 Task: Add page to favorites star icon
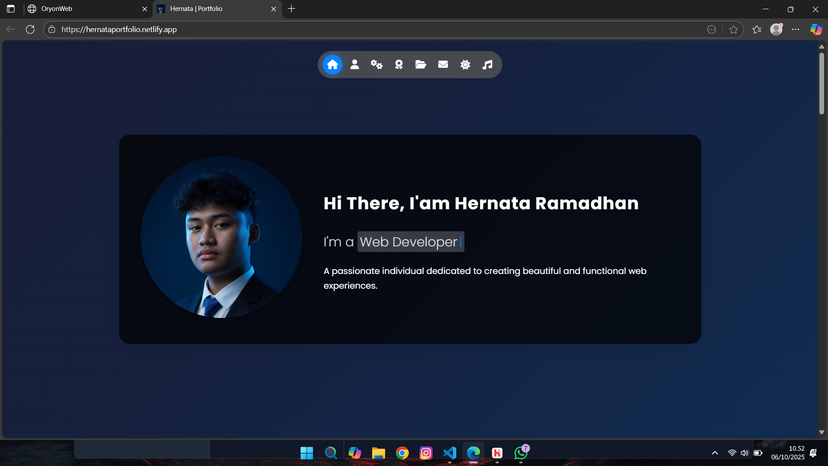tap(733, 30)
